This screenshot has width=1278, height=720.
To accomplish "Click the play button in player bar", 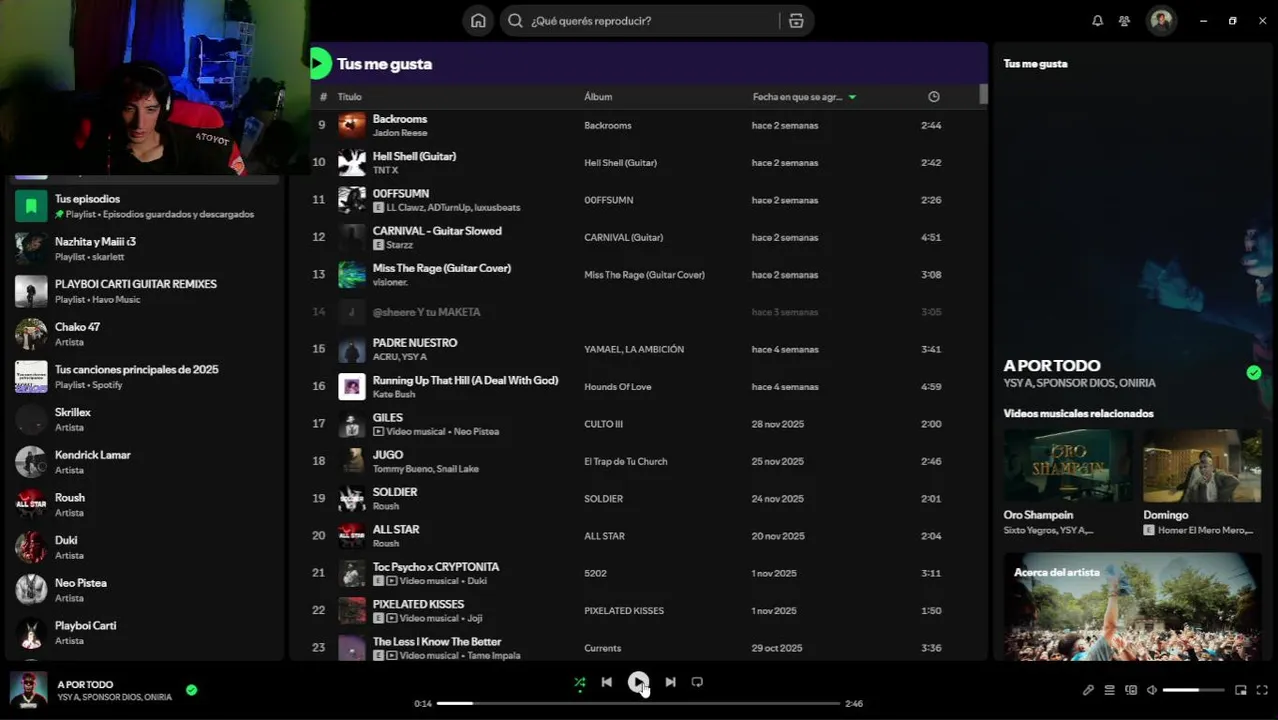I will click(638, 682).
